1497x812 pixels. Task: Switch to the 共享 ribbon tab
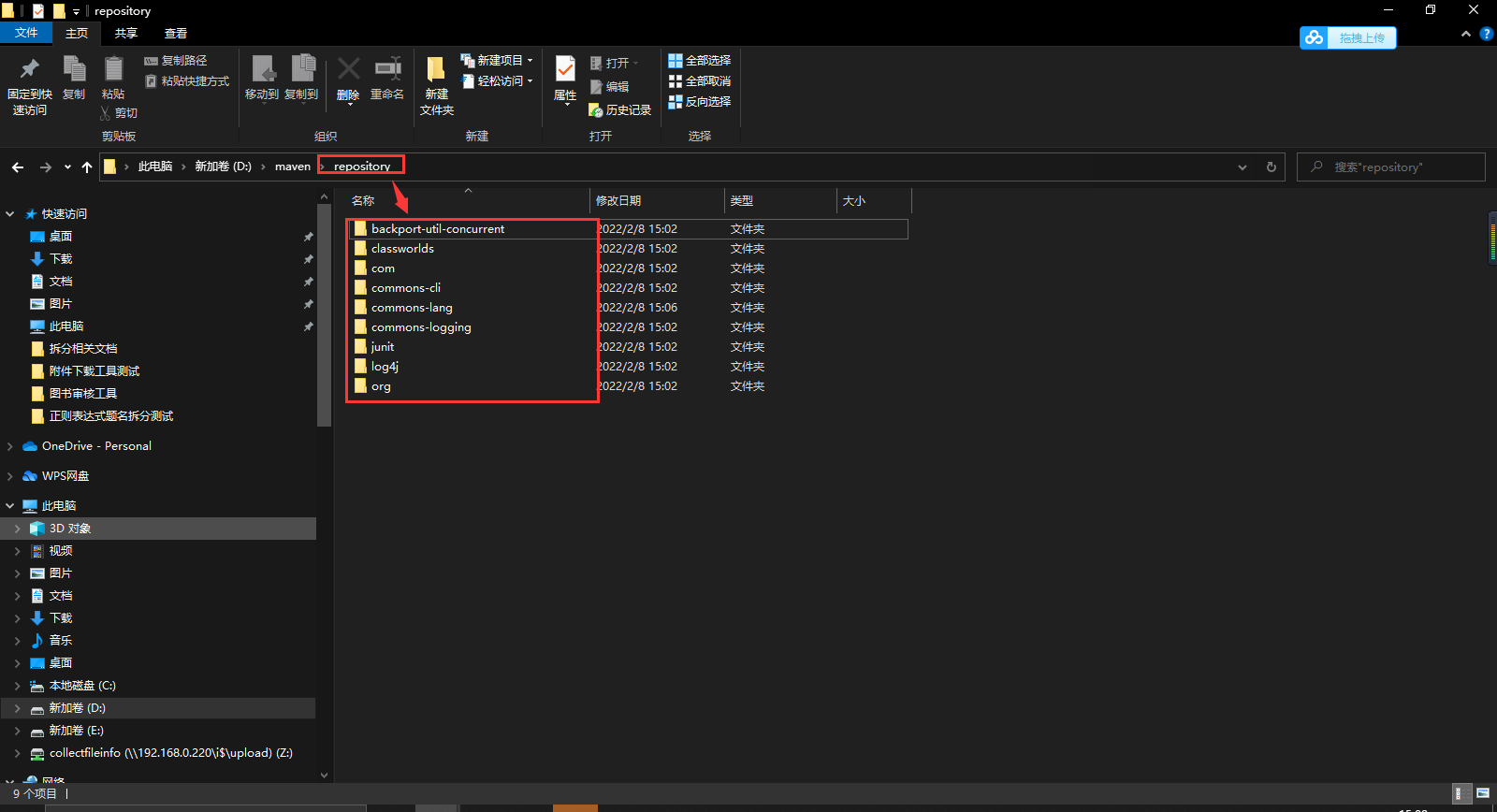coord(126,33)
